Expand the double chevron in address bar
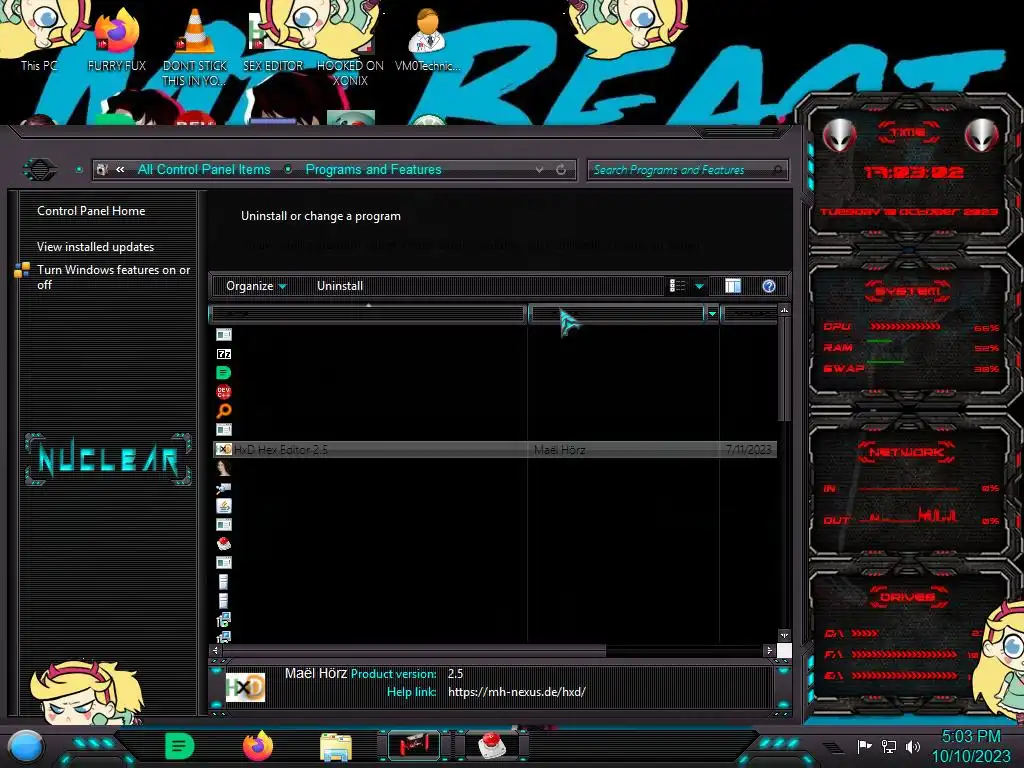This screenshot has height=768, width=1024. click(120, 170)
